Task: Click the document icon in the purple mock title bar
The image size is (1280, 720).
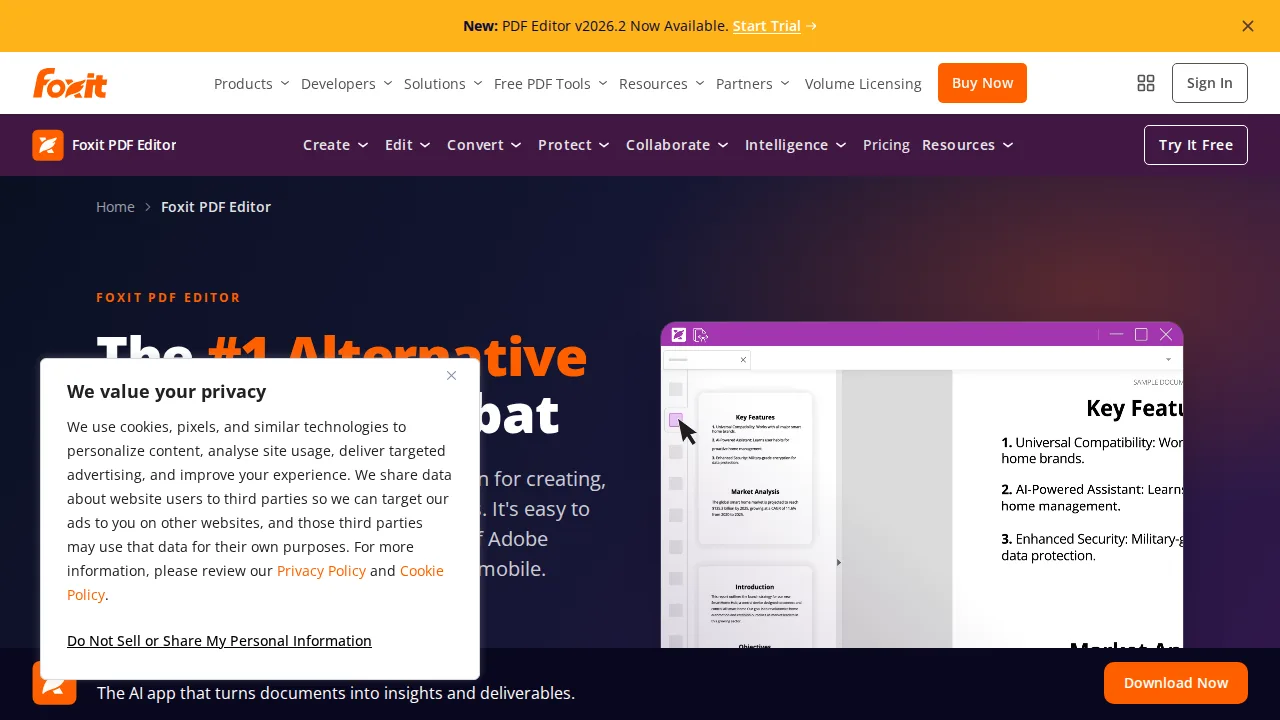Action: pyautogui.click(x=701, y=334)
